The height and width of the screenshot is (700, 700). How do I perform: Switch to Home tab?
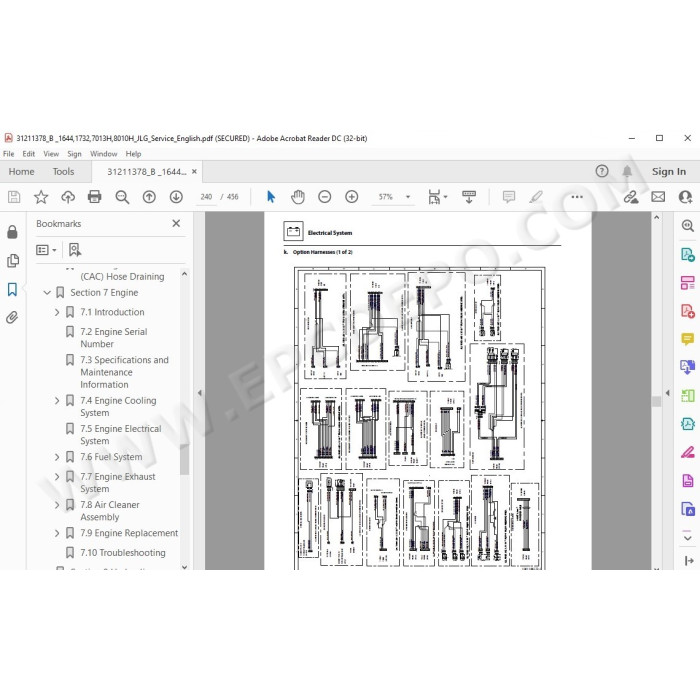[21, 171]
